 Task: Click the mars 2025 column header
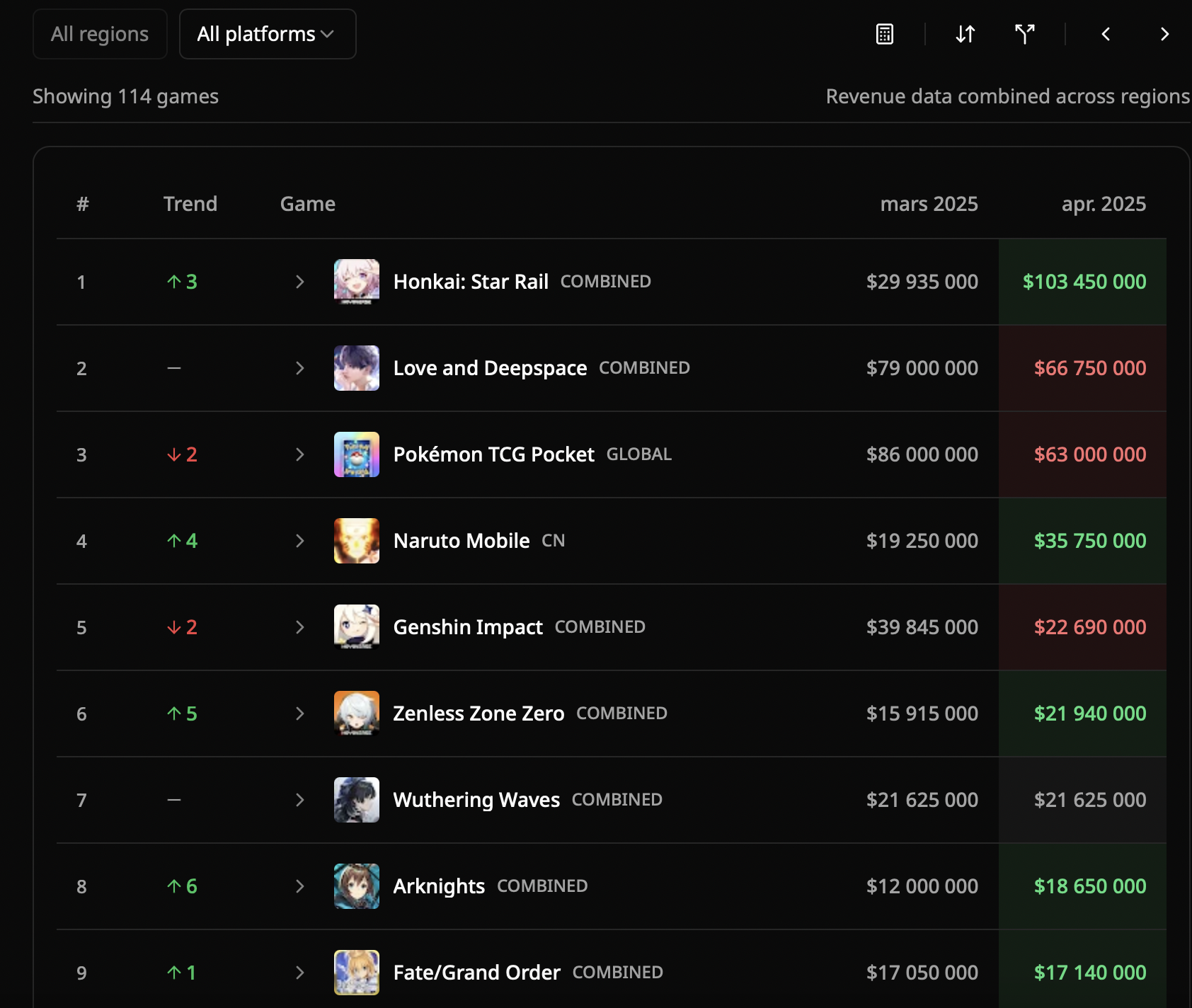[x=929, y=204]
